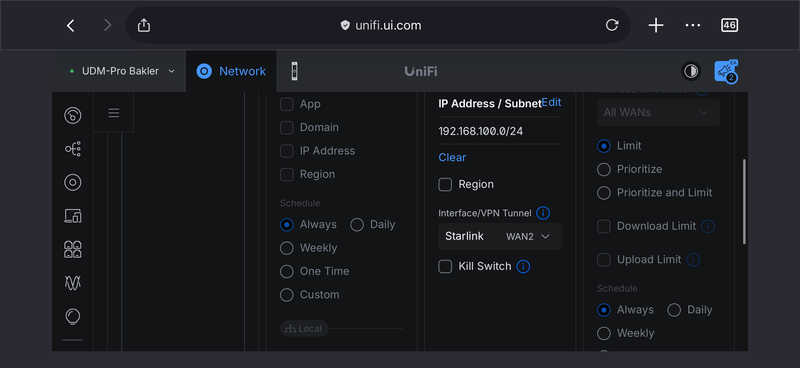Show the 46 open tabs
The height and width of the screenshot is (368, 800).
pyautogui.click(x=730, y=25)
